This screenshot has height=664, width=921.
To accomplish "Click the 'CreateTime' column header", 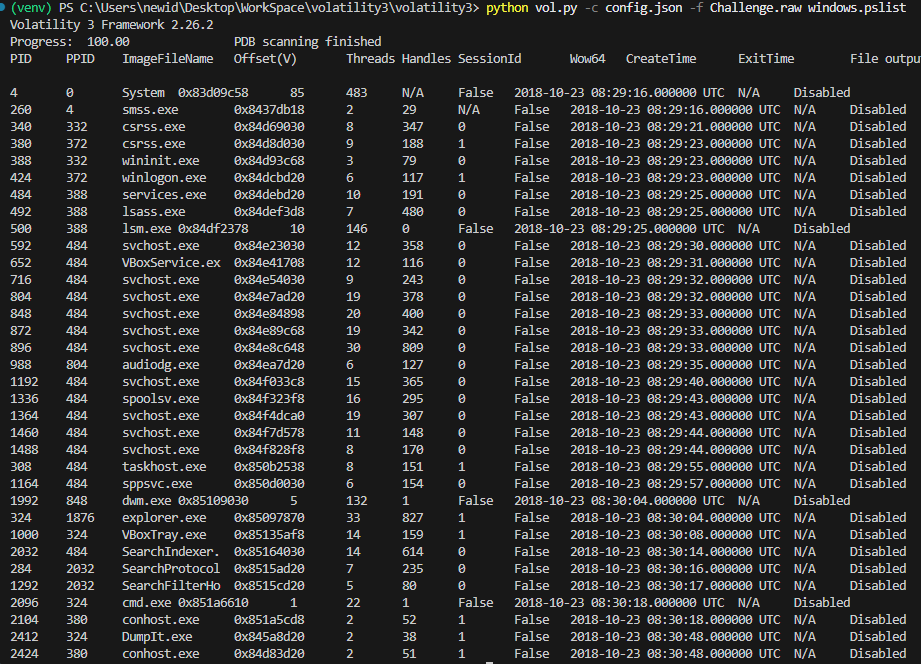I will pyautogui.click(x=661, y=59).
